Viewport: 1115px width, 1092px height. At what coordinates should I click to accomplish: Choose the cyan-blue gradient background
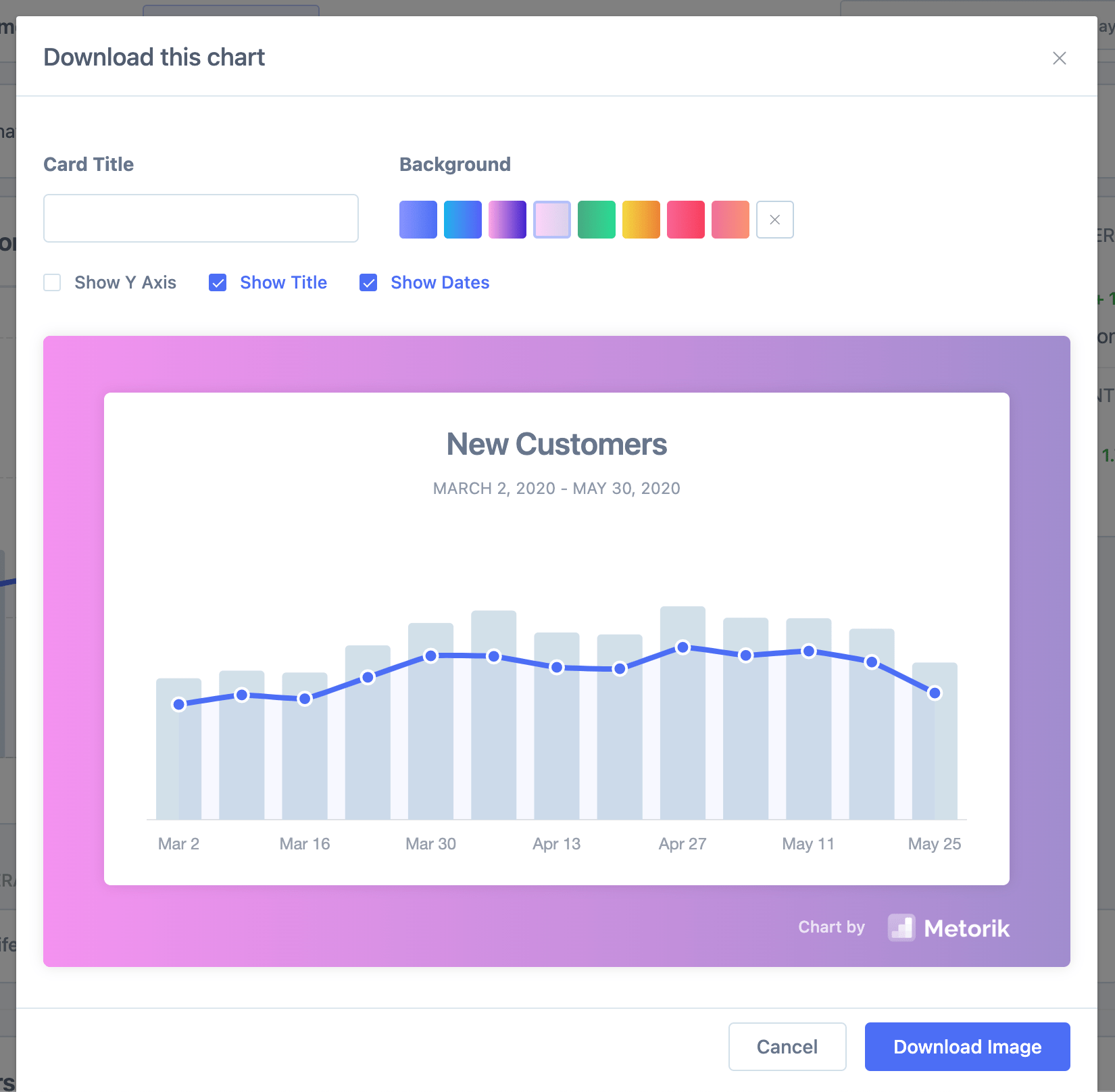tap(462, 220)
